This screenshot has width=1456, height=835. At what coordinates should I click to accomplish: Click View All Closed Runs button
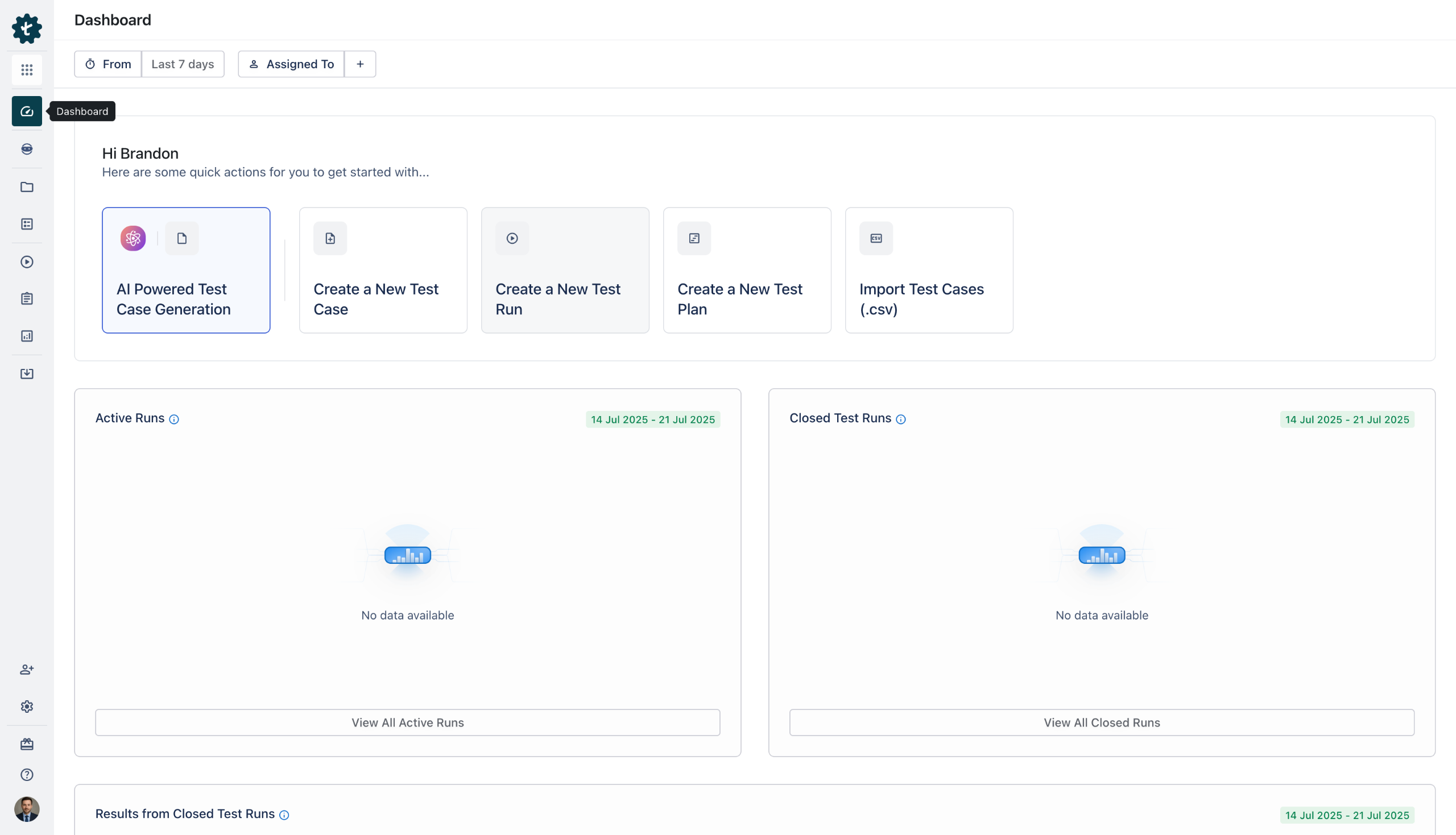point(1102,722)
